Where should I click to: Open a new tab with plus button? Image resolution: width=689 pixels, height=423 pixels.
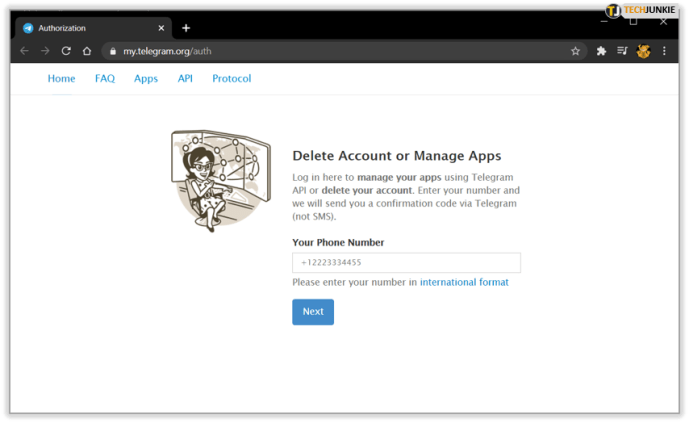186,28
